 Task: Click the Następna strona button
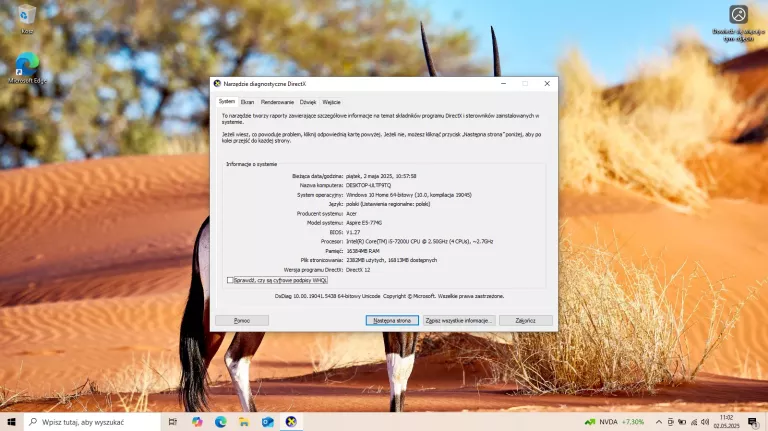coord(392,320)
